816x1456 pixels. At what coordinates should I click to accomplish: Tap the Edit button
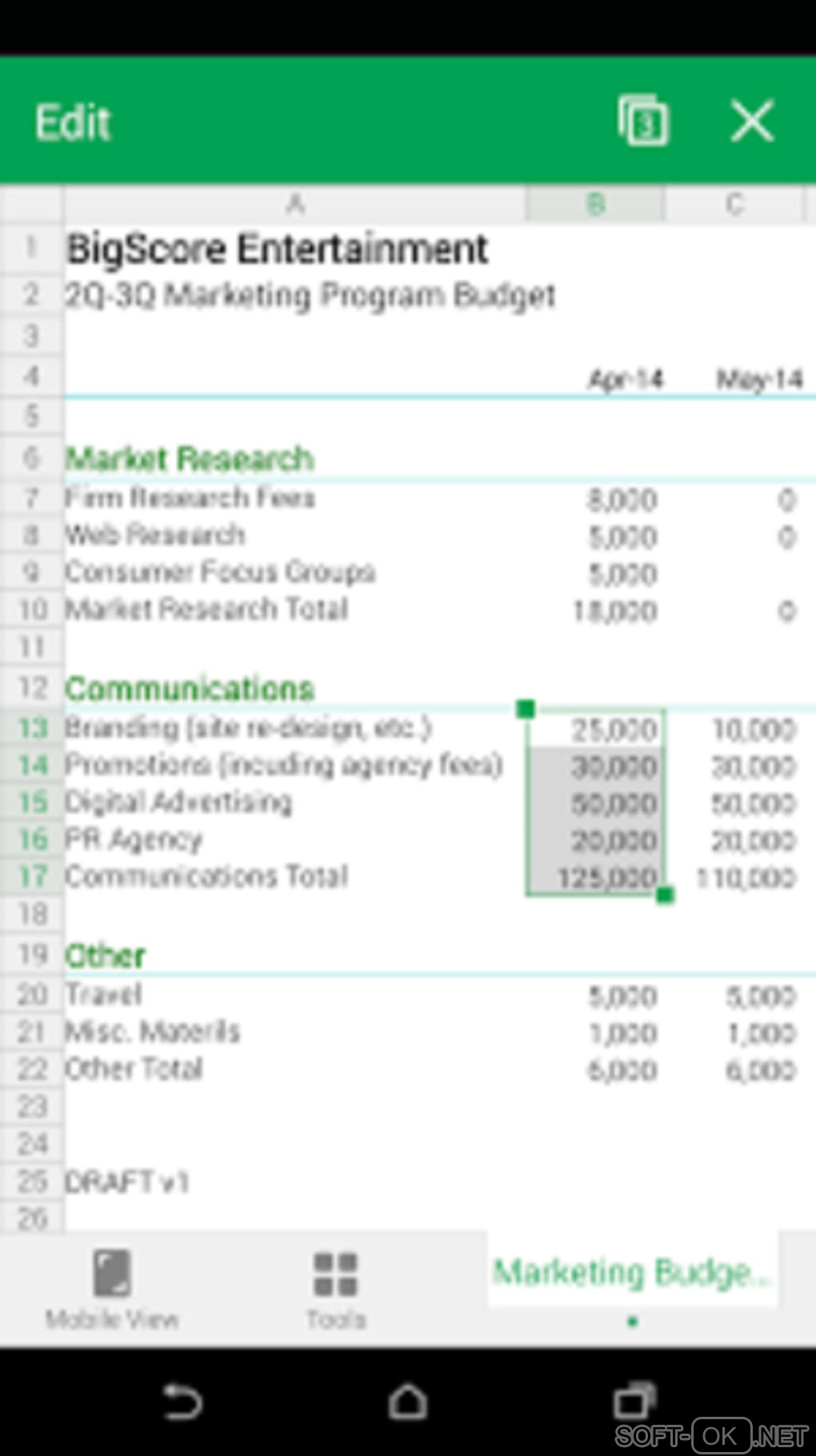[73, 122]
